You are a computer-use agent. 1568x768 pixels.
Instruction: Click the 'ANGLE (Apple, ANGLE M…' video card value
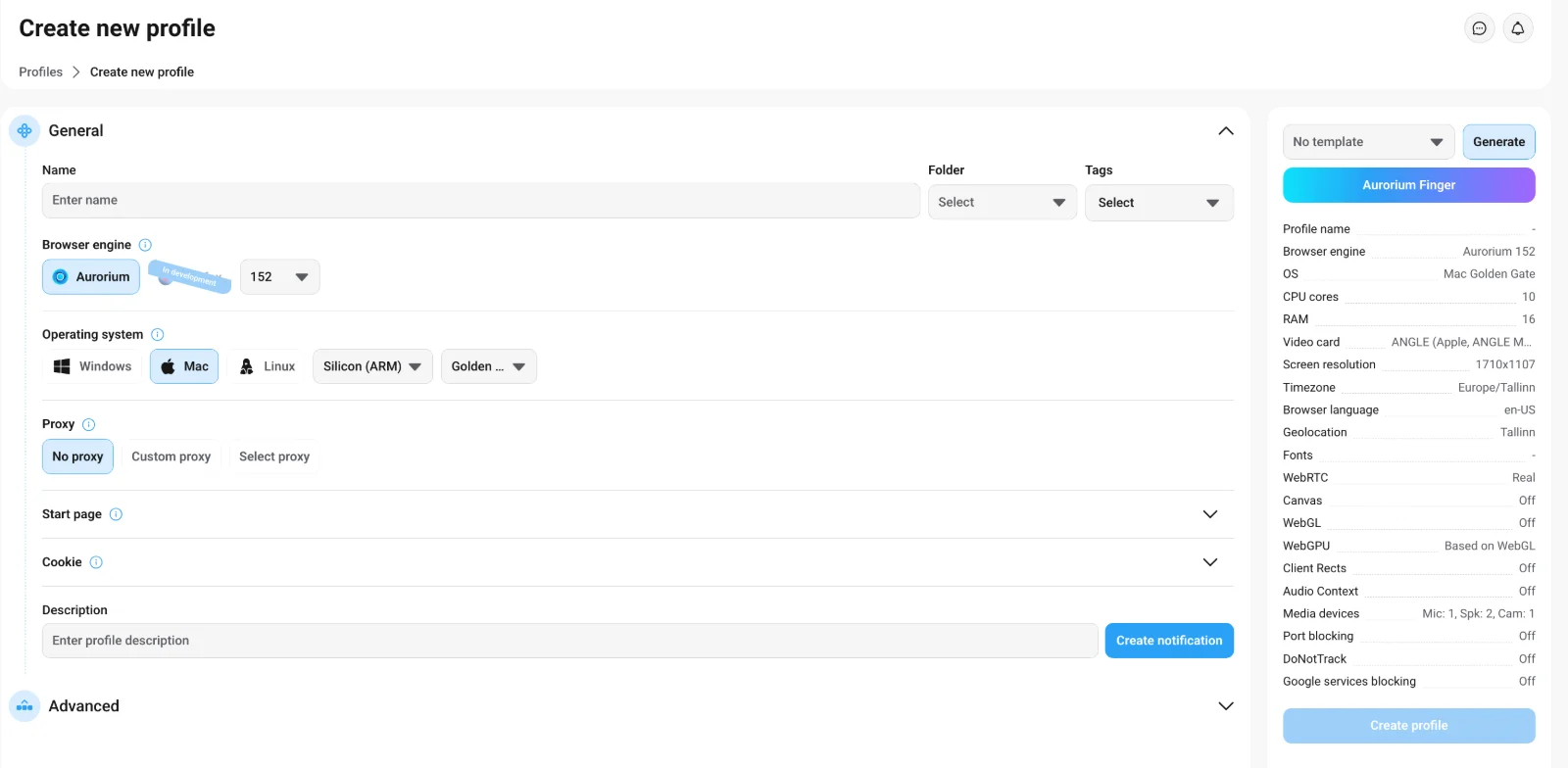coord(1461,342)
